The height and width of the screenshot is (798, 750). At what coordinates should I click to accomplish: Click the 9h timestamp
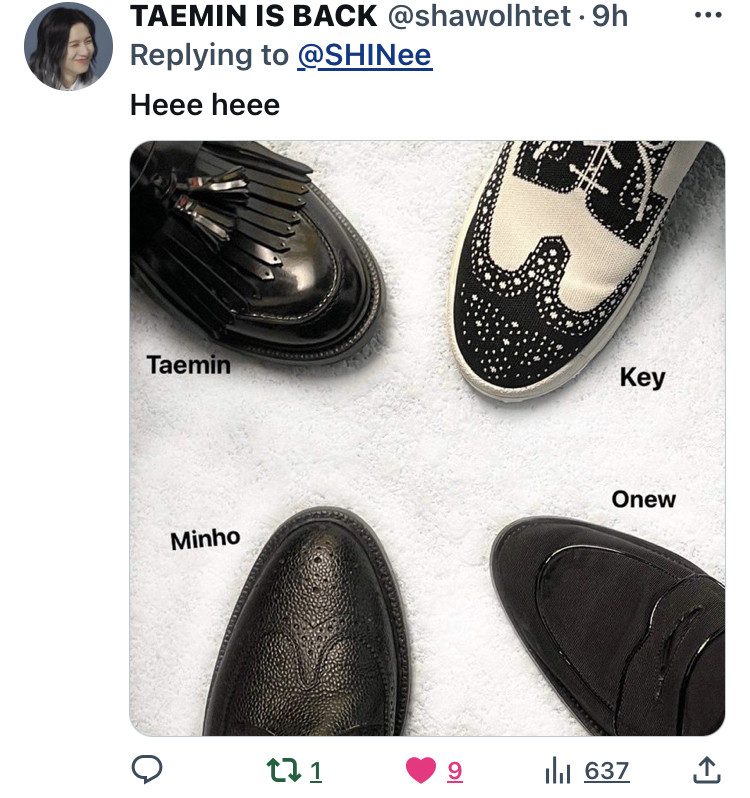(610, 16)
